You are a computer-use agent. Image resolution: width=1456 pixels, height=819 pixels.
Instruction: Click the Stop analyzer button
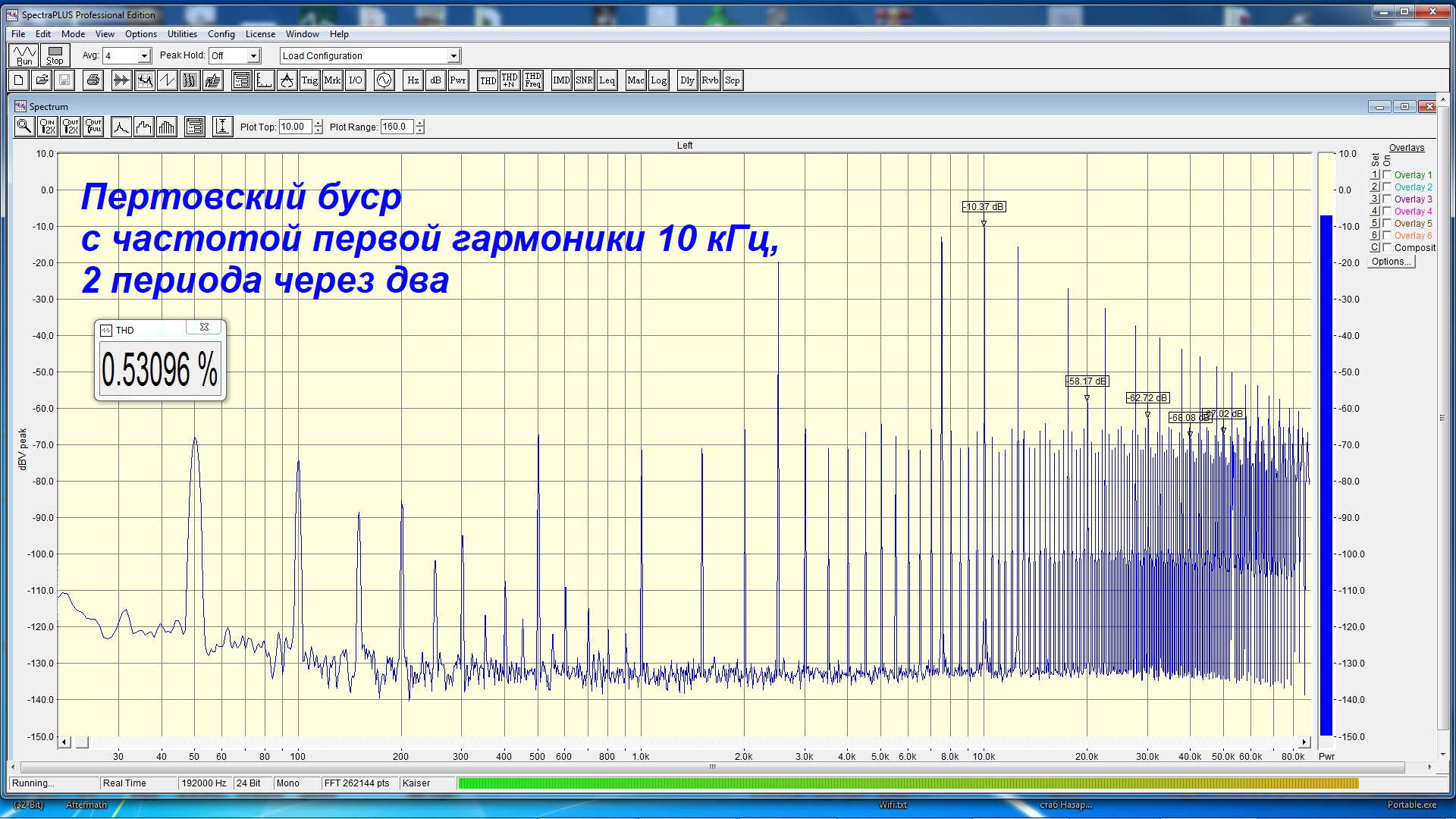coord(55,55)
